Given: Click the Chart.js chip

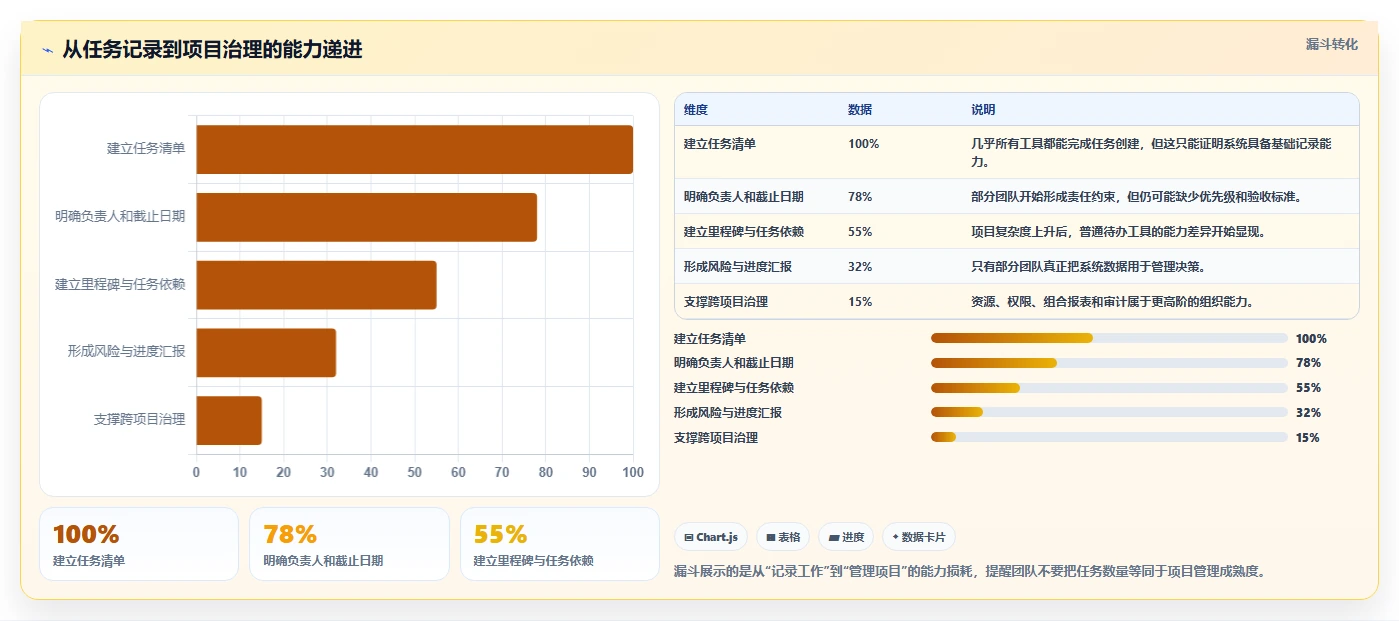Looking at the screenshot, I should pos(711,537).
